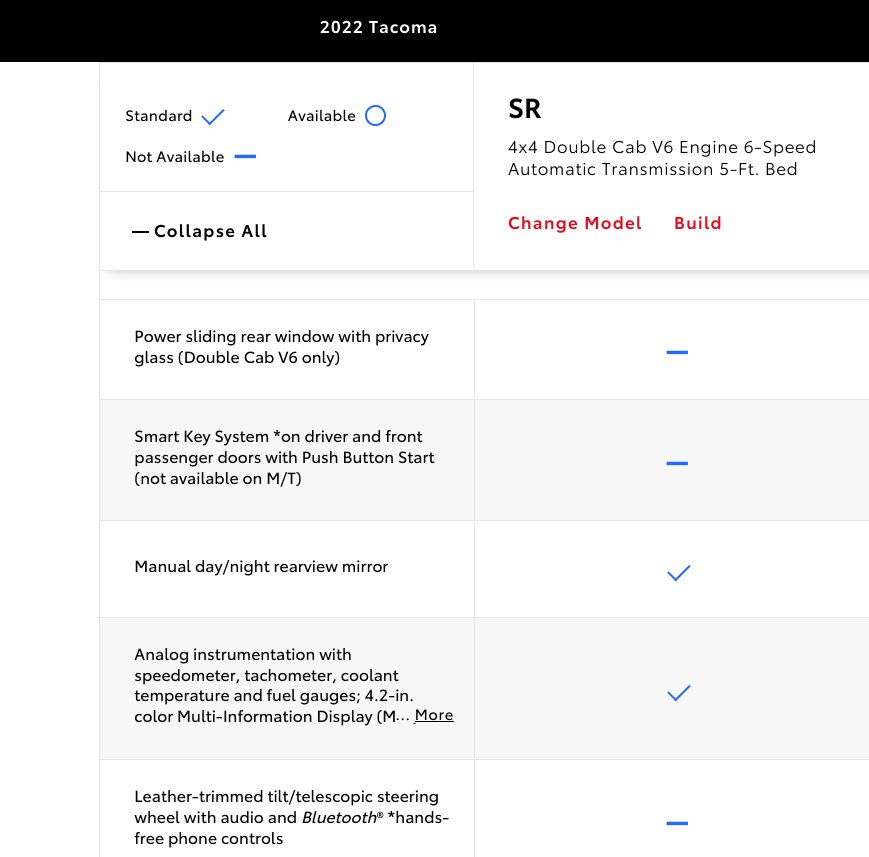Viewport: 869px width, 857px height.
Task: Click not-available dash for Smart Key System
Action: [677, 463]
